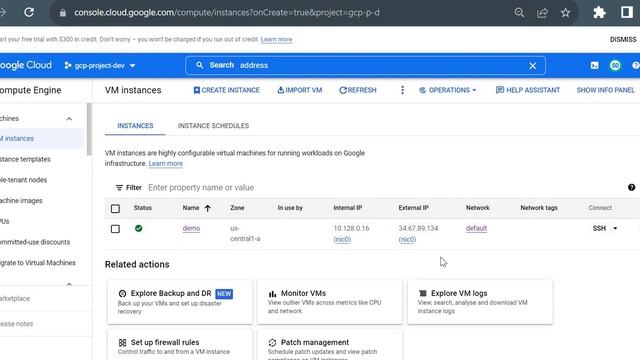Click Create Instance button

tap(227, 90)
